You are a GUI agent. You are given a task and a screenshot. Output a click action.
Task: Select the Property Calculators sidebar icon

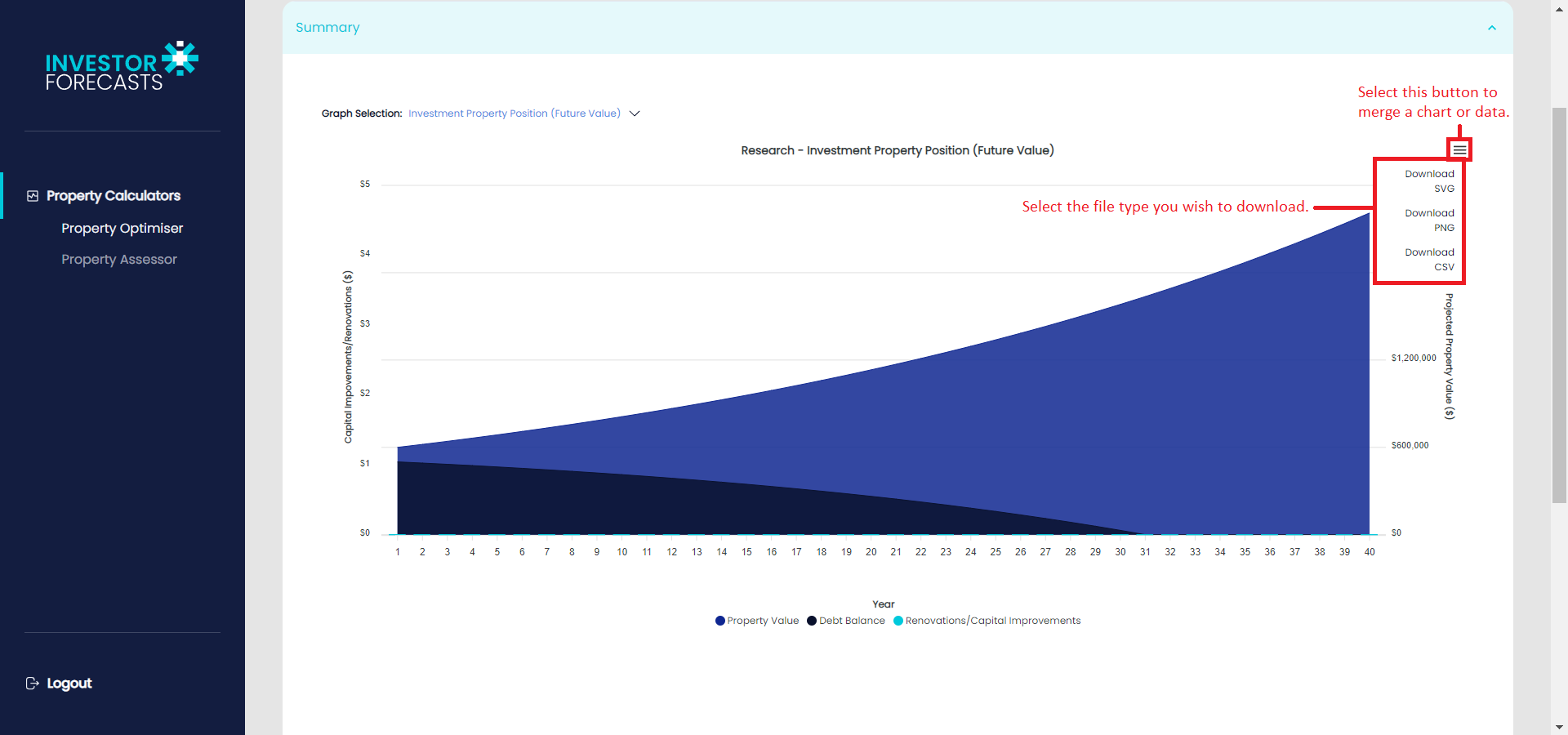(33, 195)
